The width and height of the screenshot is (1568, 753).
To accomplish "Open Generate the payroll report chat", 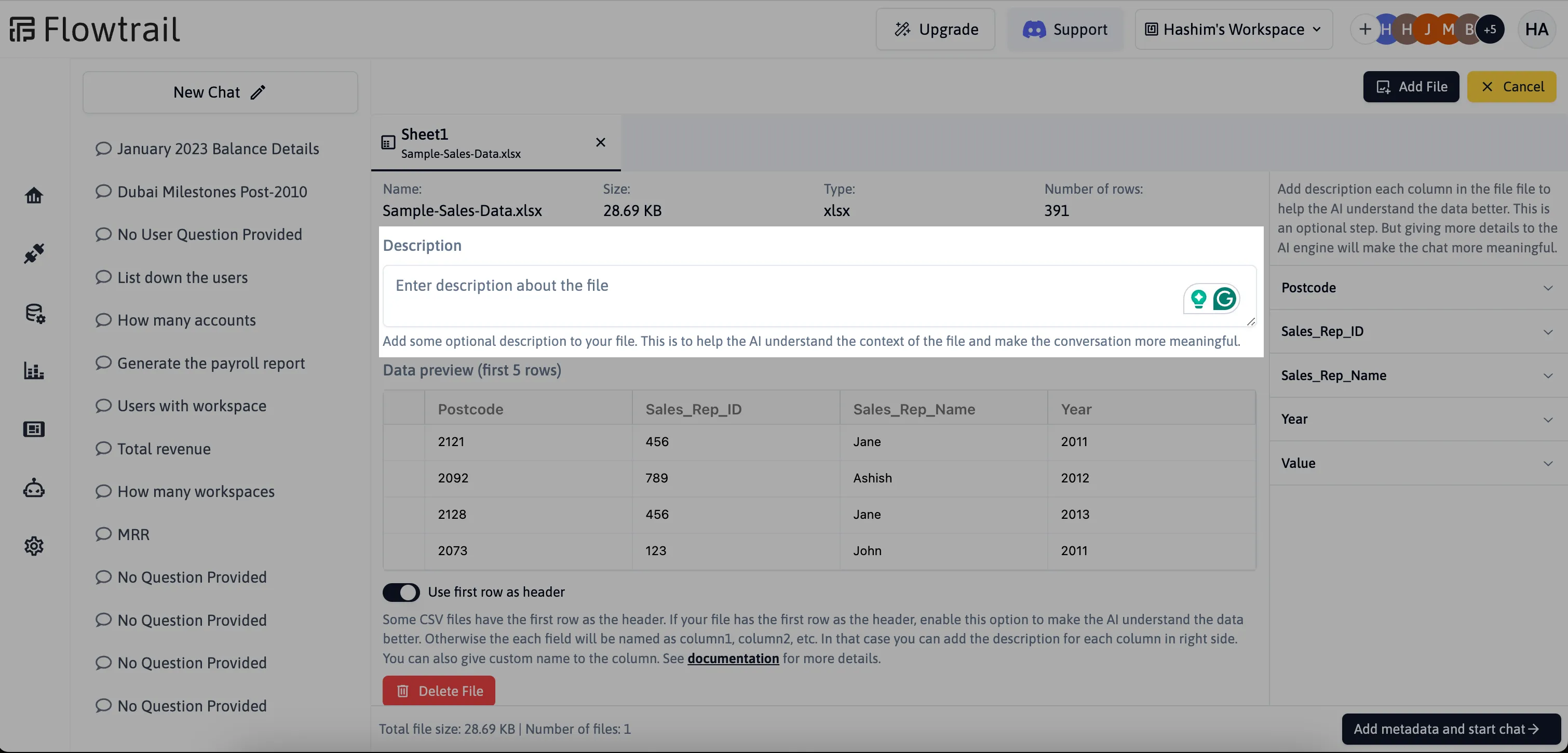I will 200,364.
